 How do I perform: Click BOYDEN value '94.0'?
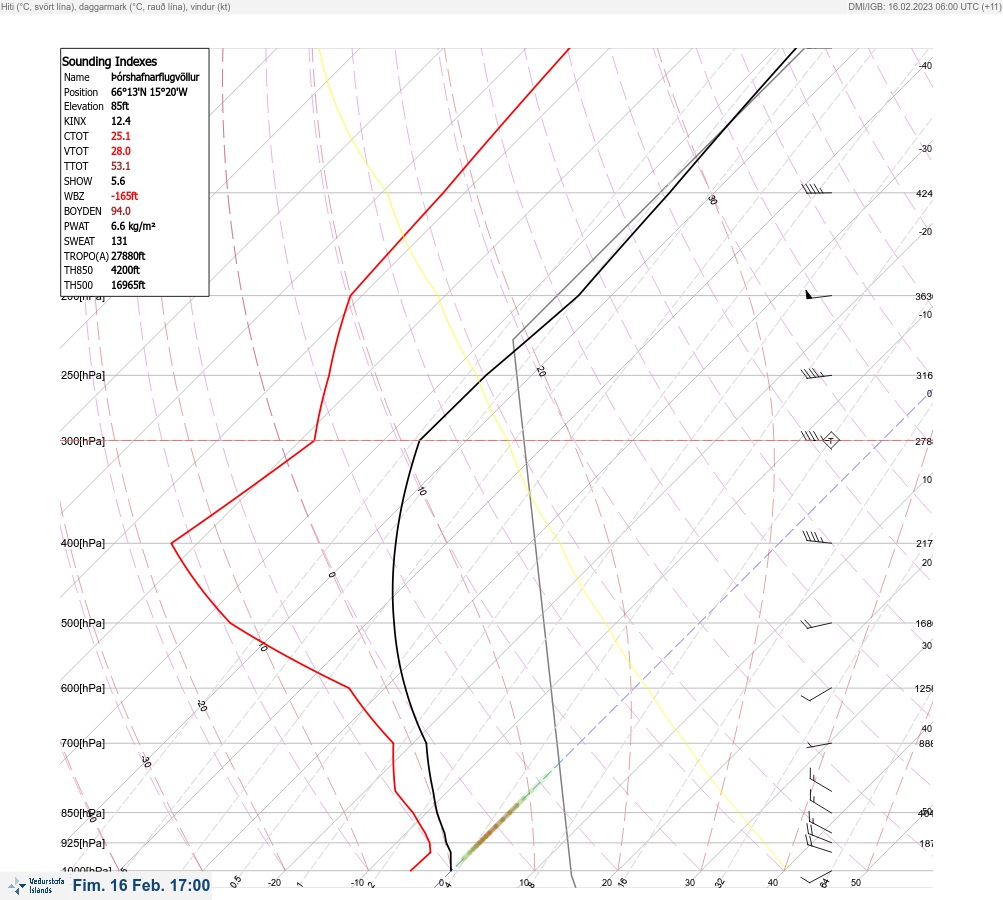(x=121, y=211)
